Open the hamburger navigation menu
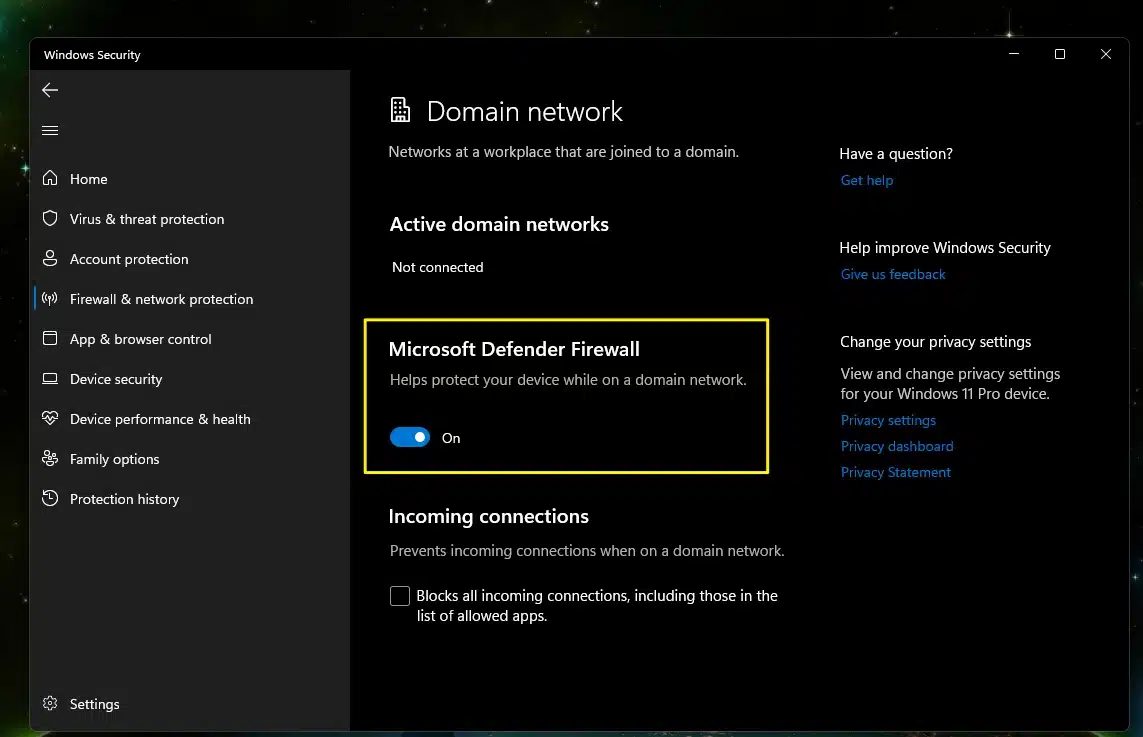Viewport: 1143px width, 737px height. [50, 130]
